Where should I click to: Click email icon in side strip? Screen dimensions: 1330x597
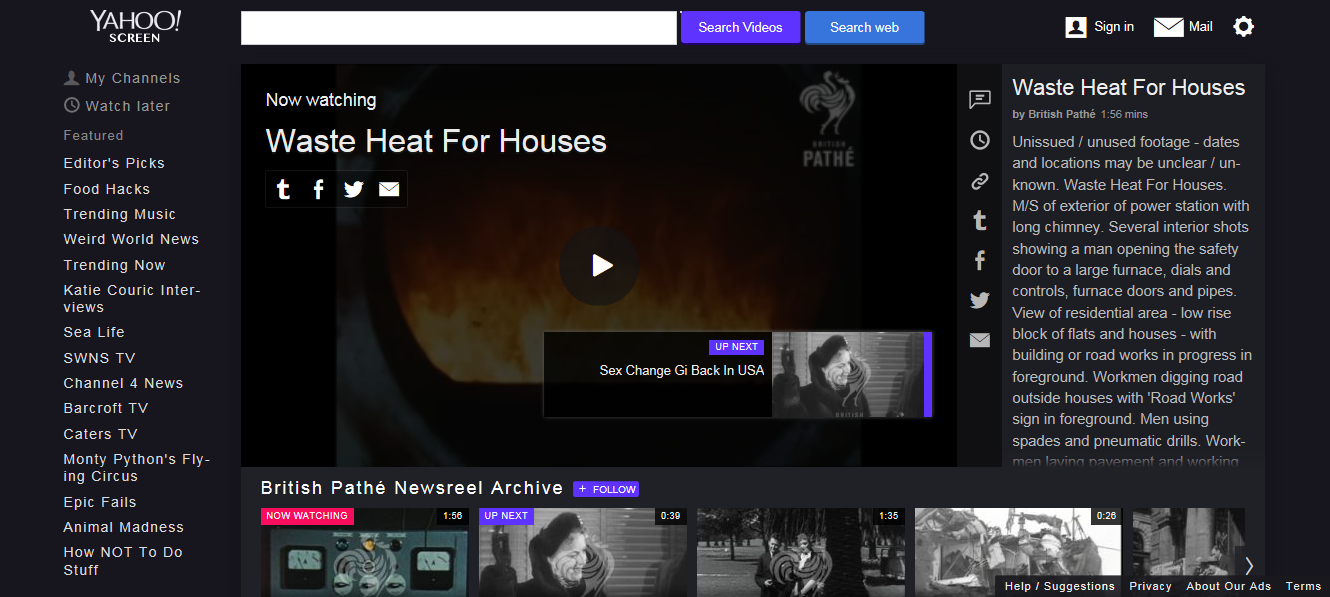pos(980,340)
